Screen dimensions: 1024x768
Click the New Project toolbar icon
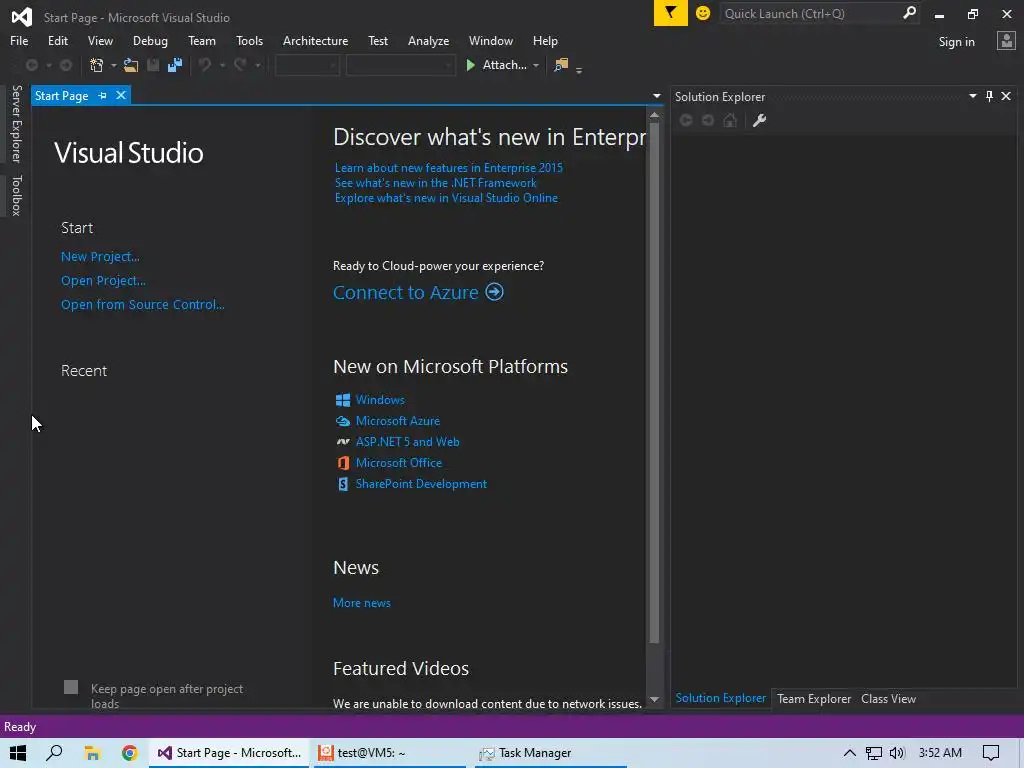tap(97, 65)
